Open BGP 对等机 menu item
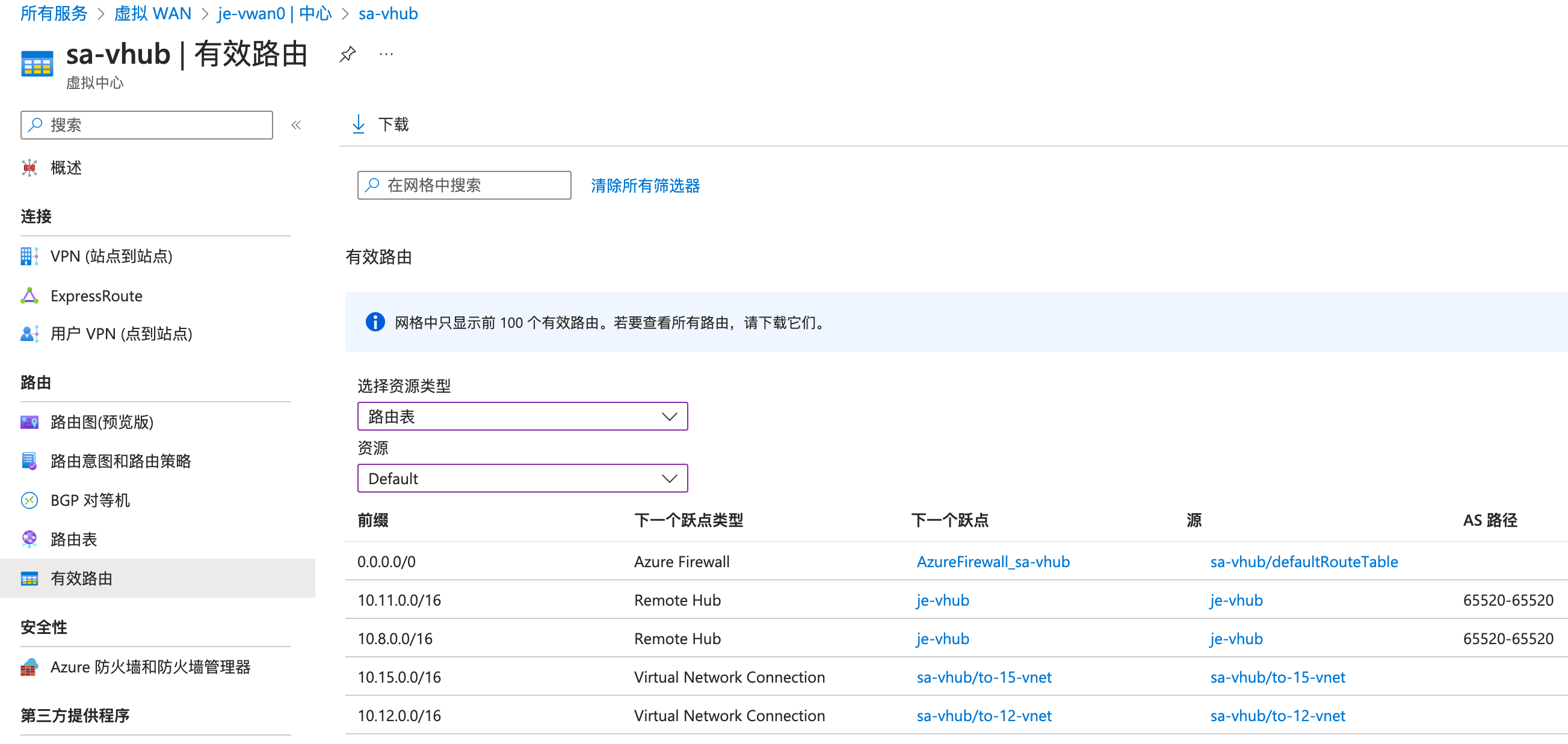 coord(90,500)
